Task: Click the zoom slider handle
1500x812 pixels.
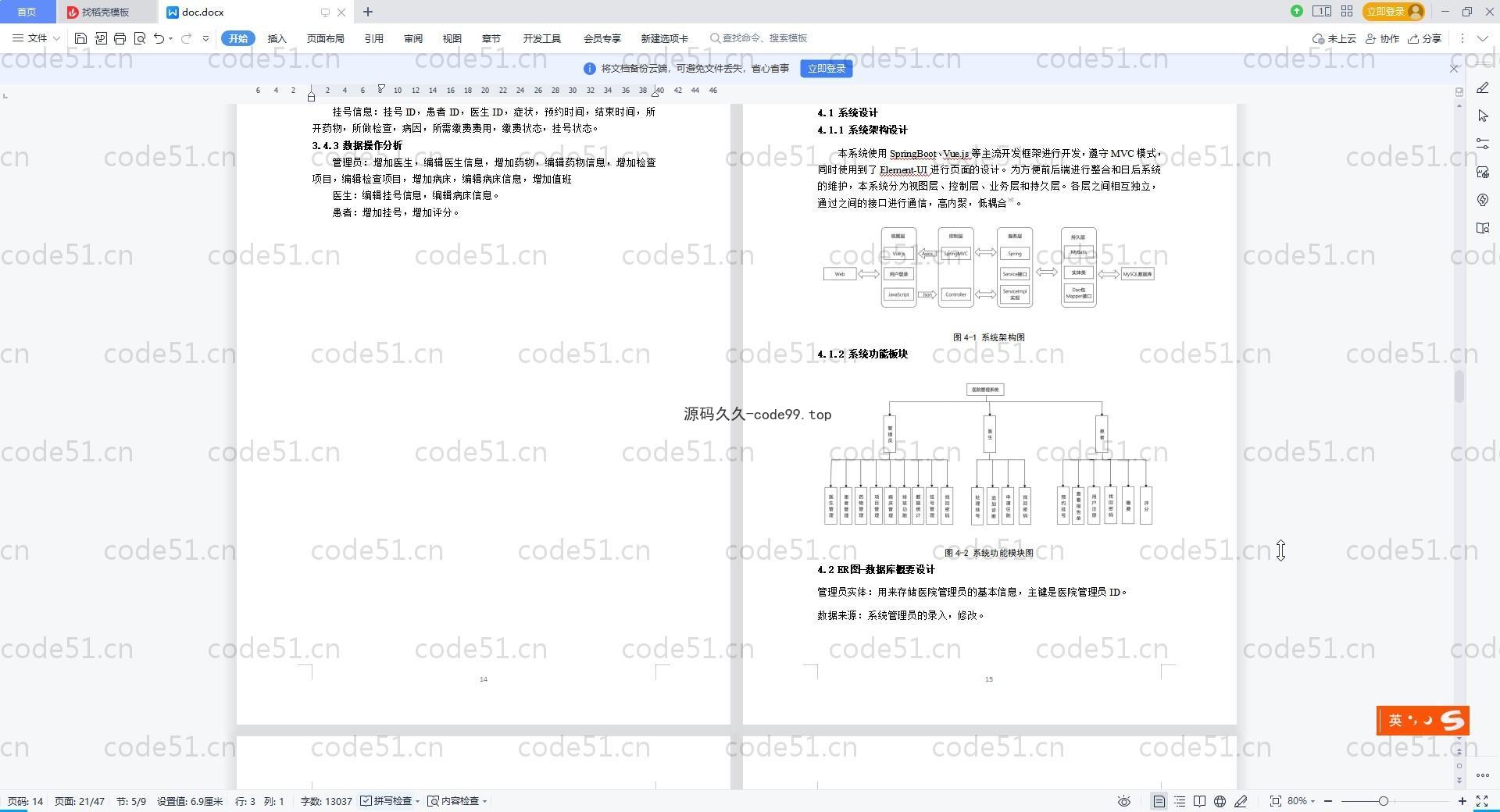Action: click(x=1384, y=801)
